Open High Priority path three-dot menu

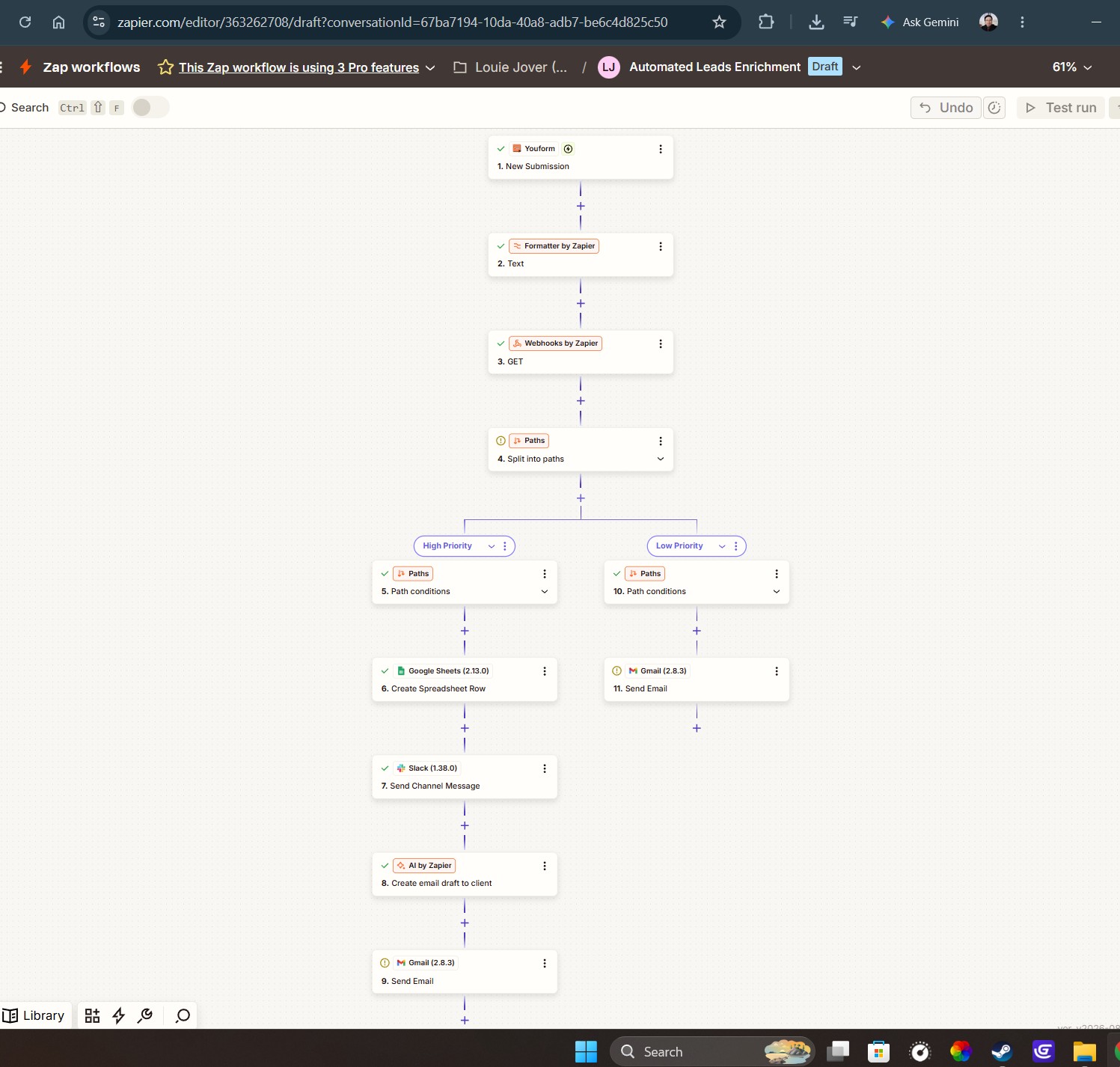(x=505, y=546)
